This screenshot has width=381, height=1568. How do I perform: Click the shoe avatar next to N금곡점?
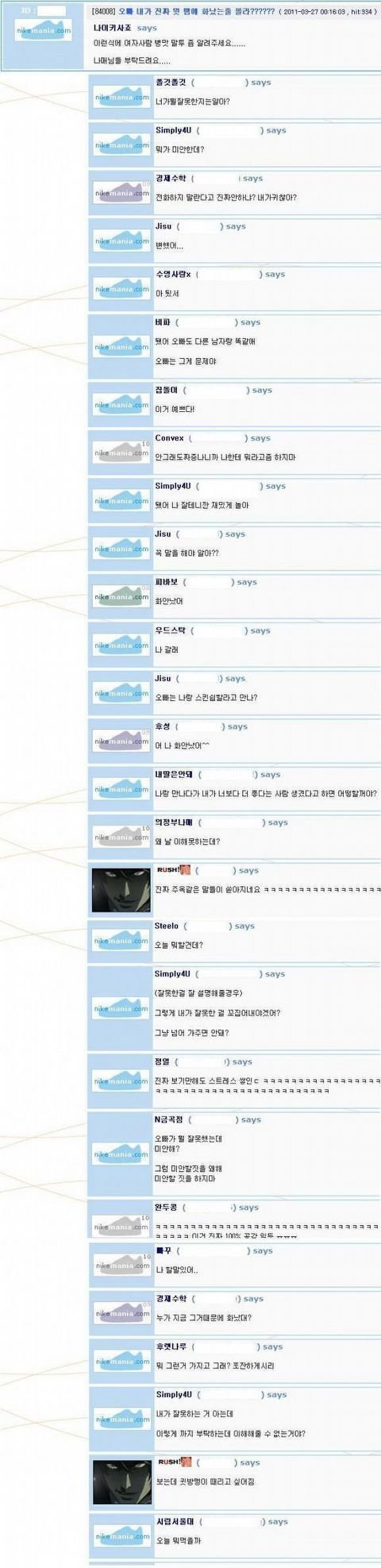121,1154
